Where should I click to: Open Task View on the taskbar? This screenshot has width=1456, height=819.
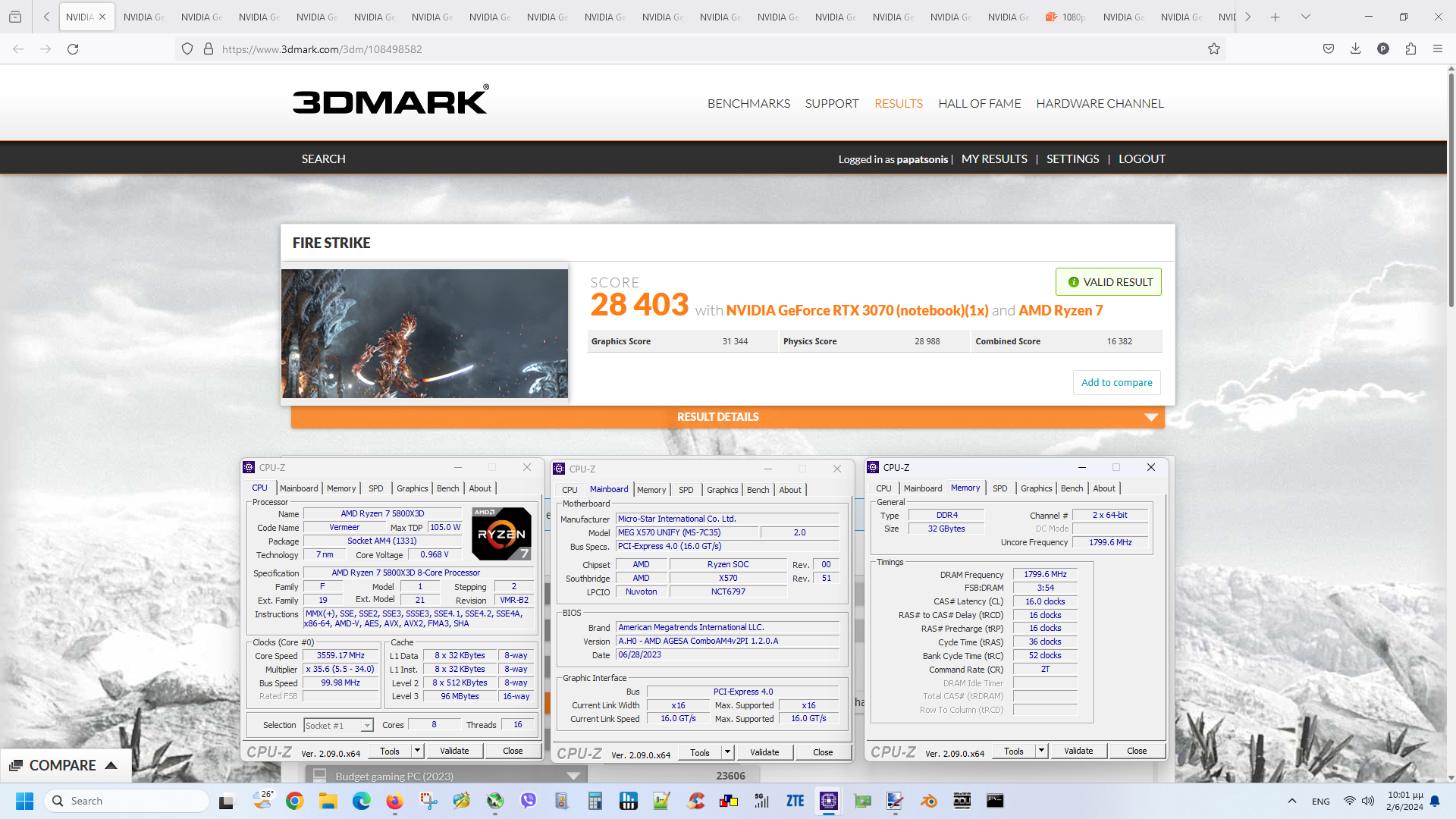(x=227, y=801)
